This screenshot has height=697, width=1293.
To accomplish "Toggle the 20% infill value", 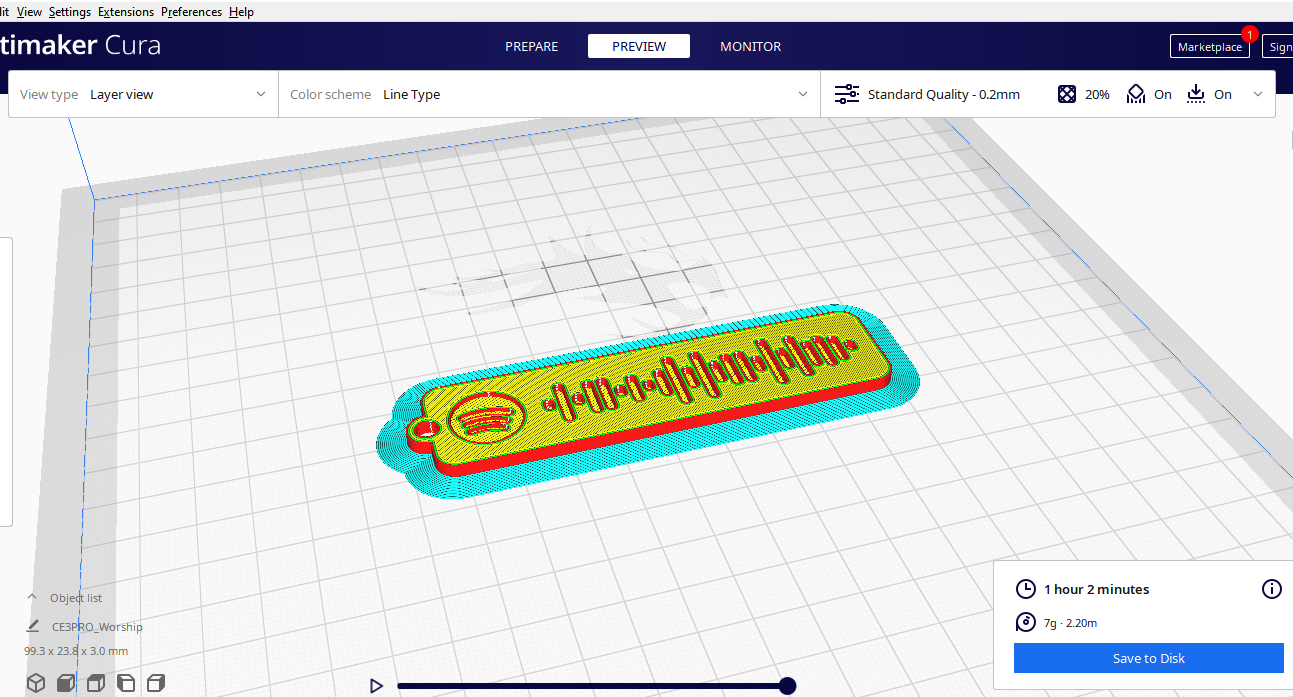I will pos(1097,93).
